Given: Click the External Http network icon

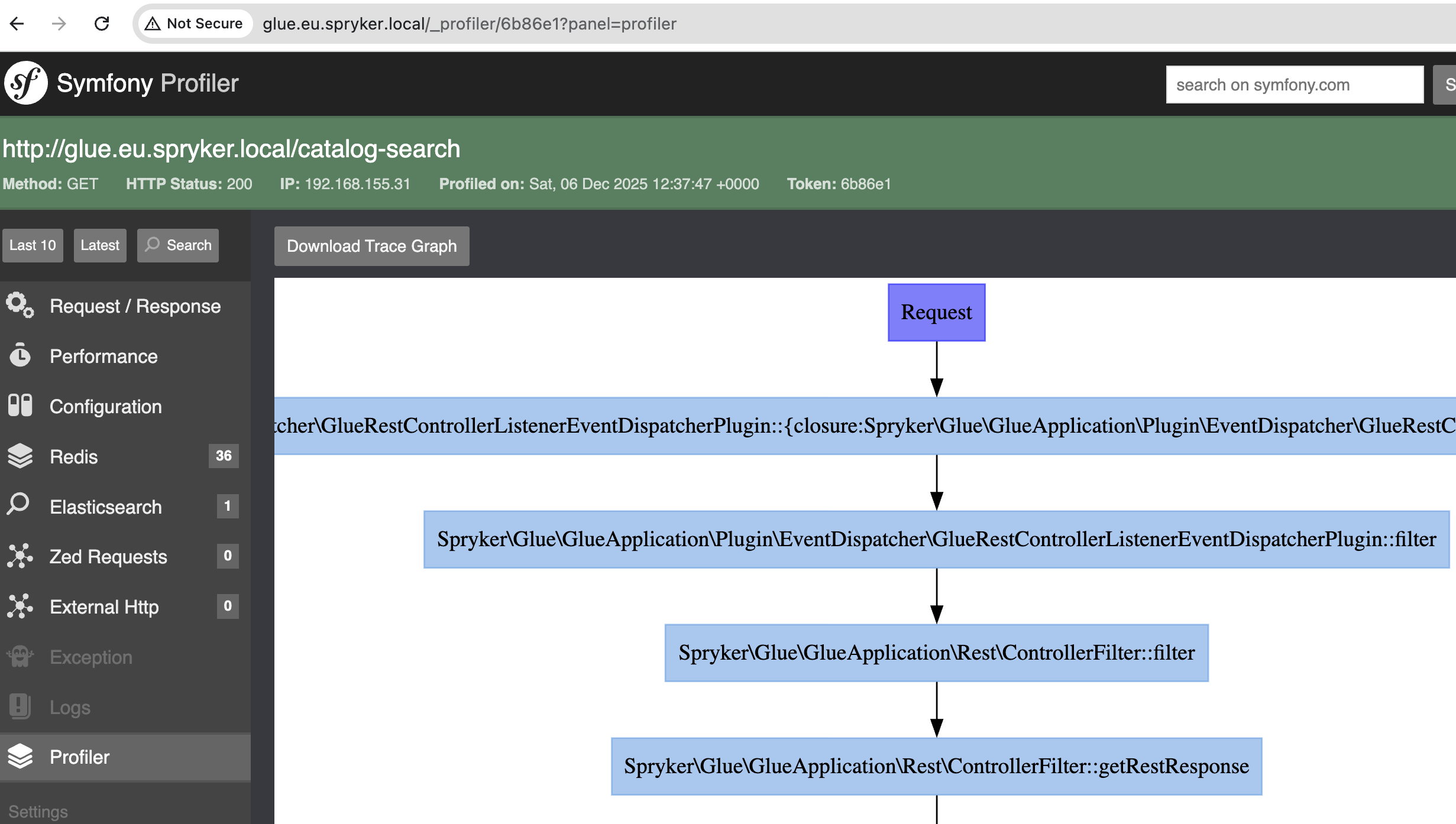Looking at the screenshot, I should 20,606.
